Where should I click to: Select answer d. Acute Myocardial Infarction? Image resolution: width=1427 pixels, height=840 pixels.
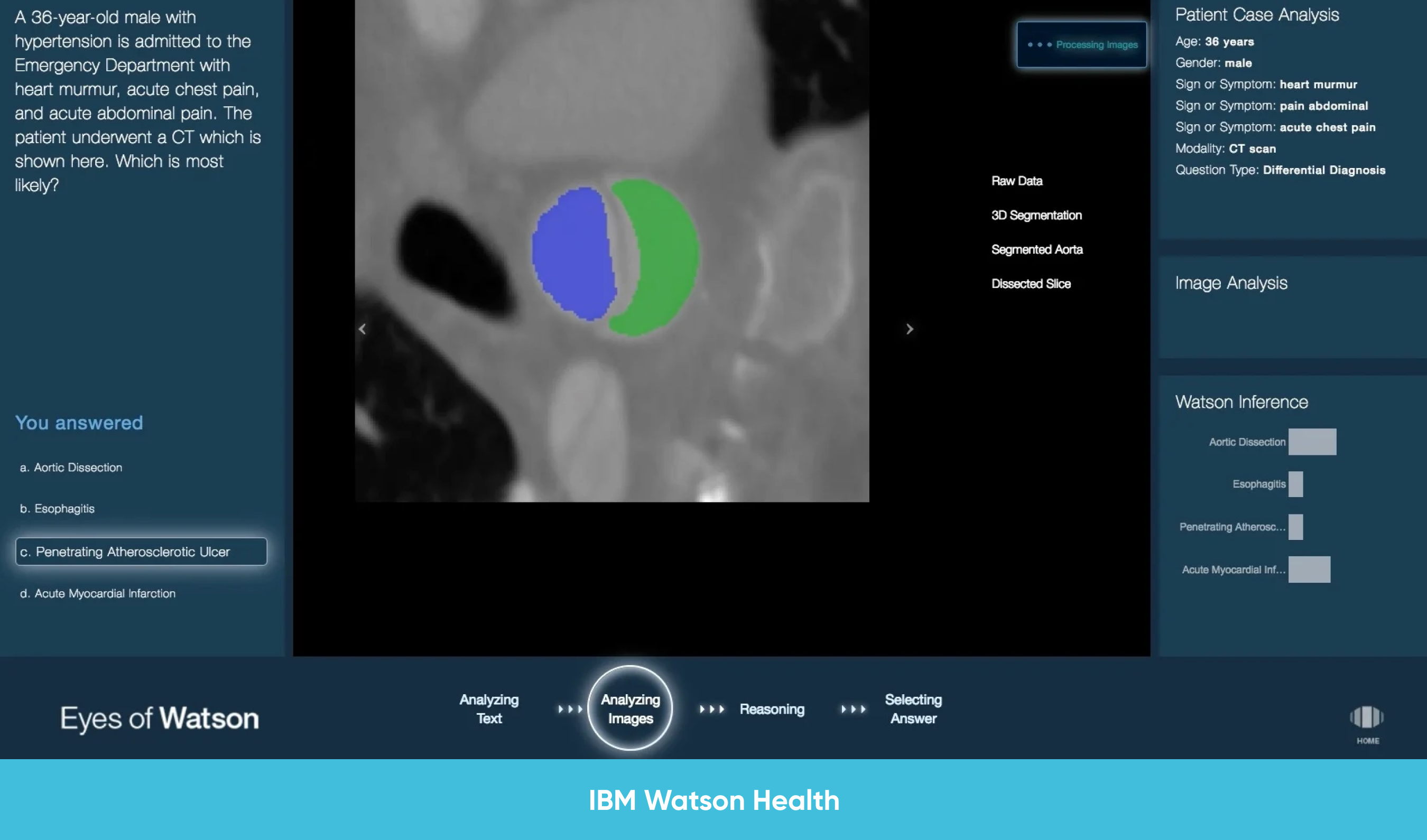pyautogui.click(x=97, y=593)
